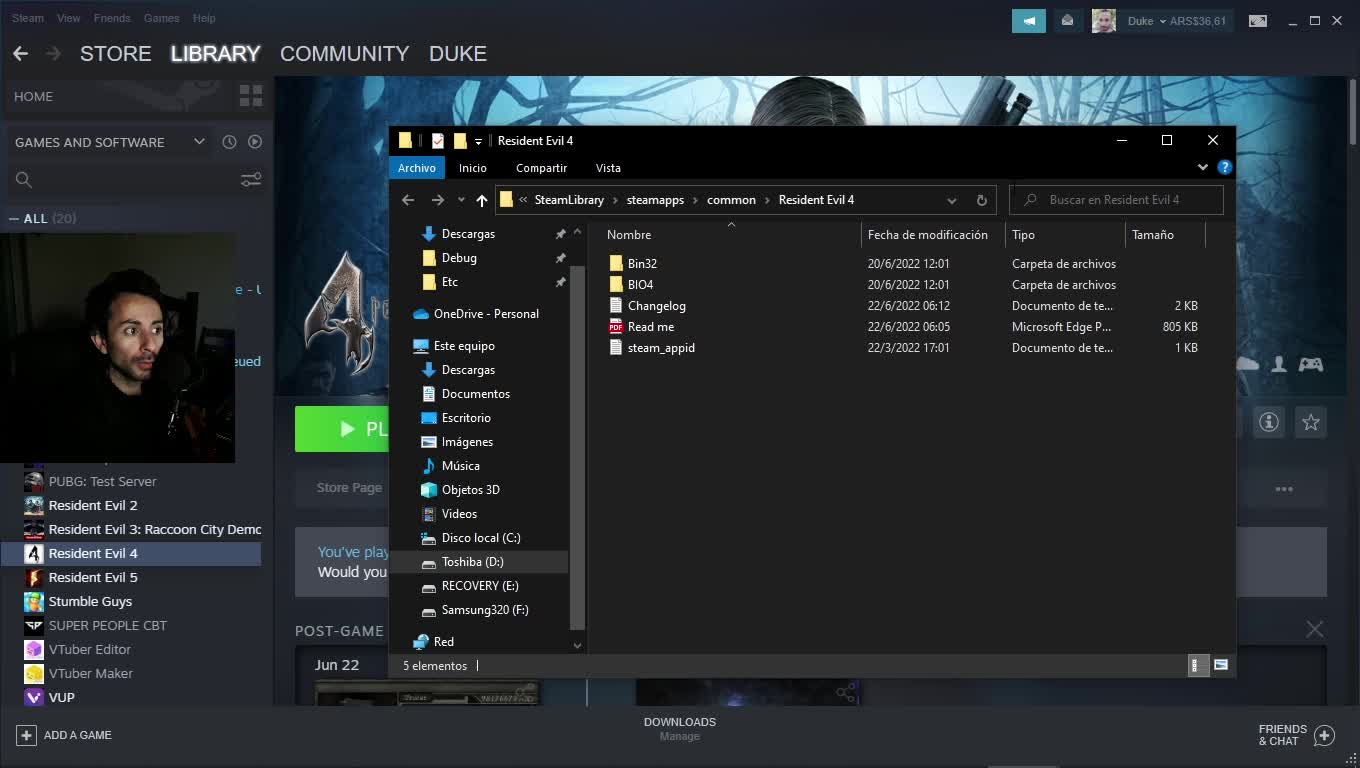
Task: Open the Steam menu
Action: 28,18
